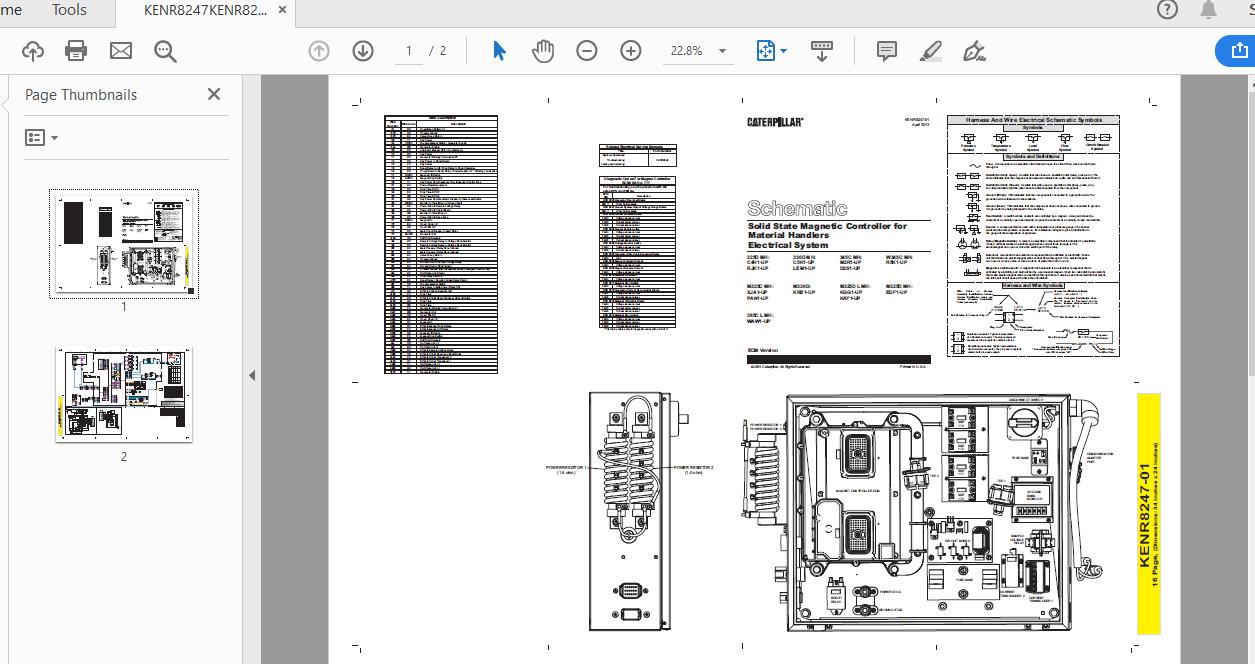Close the Page Thumbnails panel
The image size is (1255, 664).
[214, 94]
